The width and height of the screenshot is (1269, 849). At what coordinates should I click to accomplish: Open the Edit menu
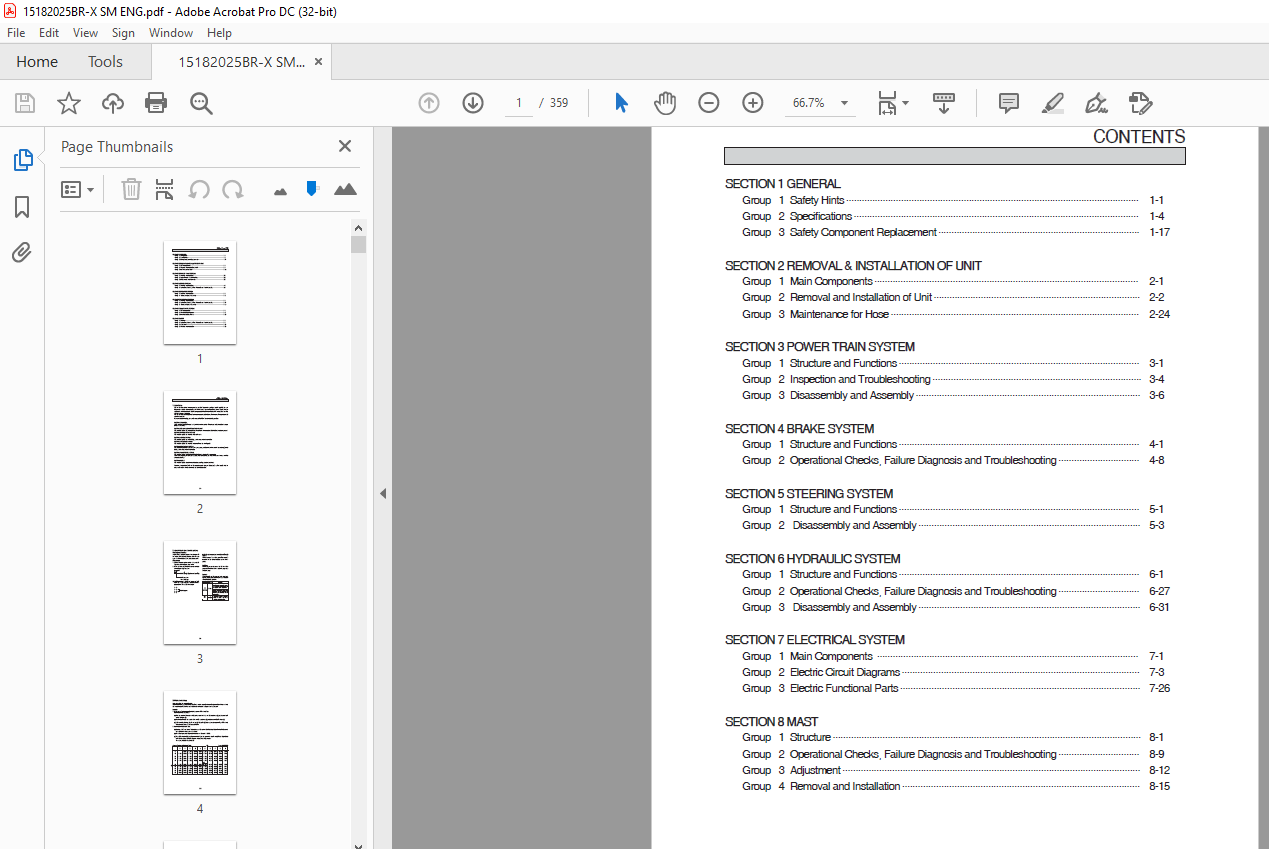(49, 33)
